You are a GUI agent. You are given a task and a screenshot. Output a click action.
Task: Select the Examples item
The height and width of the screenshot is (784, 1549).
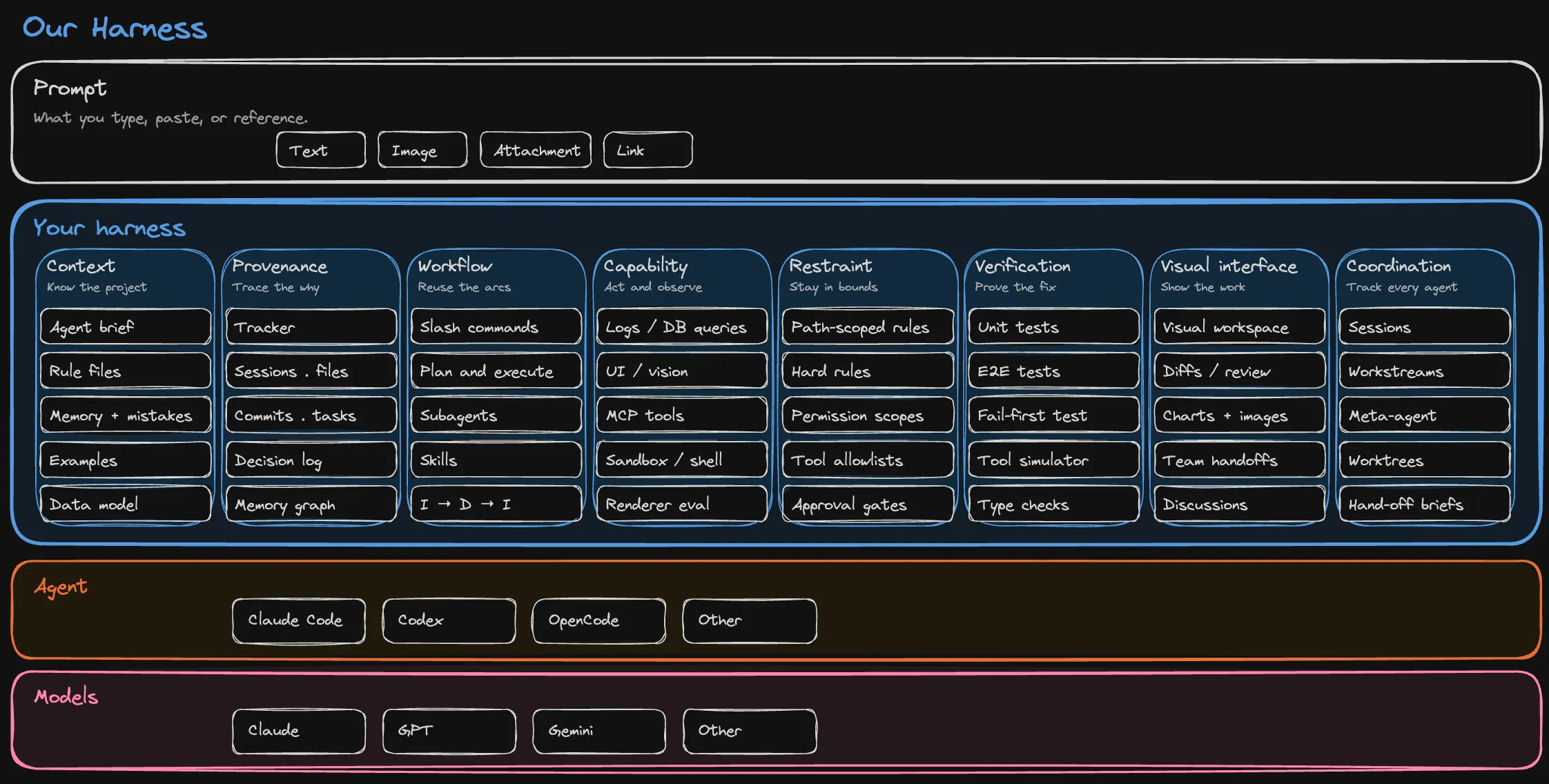[x=126, y=460]
